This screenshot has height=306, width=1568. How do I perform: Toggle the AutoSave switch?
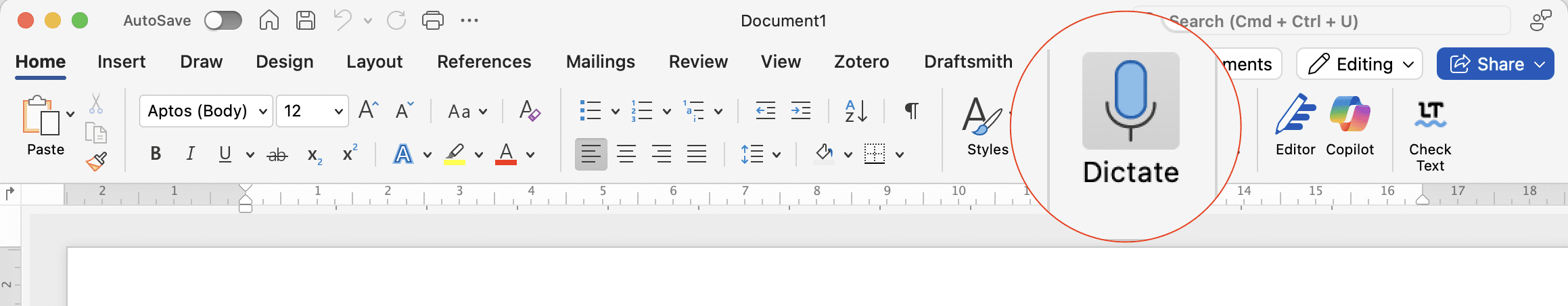[223, 21]
